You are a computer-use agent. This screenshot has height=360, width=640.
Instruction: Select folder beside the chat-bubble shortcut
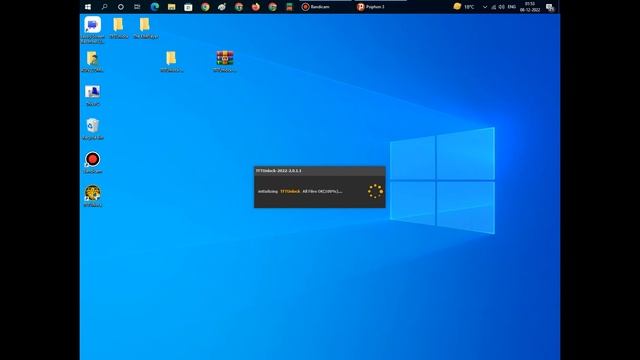[x=118, y=28]
